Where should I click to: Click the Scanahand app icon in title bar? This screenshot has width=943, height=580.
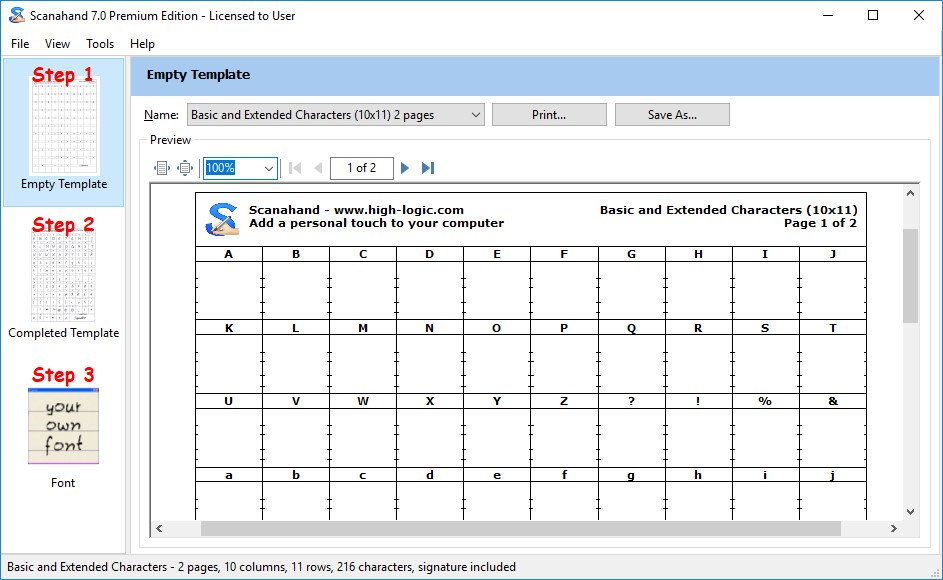[16, 16]
